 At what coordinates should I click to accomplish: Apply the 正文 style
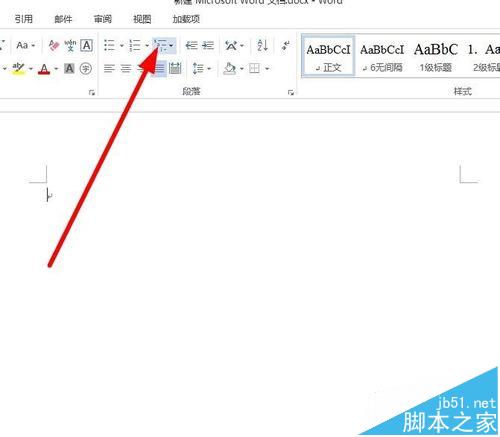(x=328, y=57)
